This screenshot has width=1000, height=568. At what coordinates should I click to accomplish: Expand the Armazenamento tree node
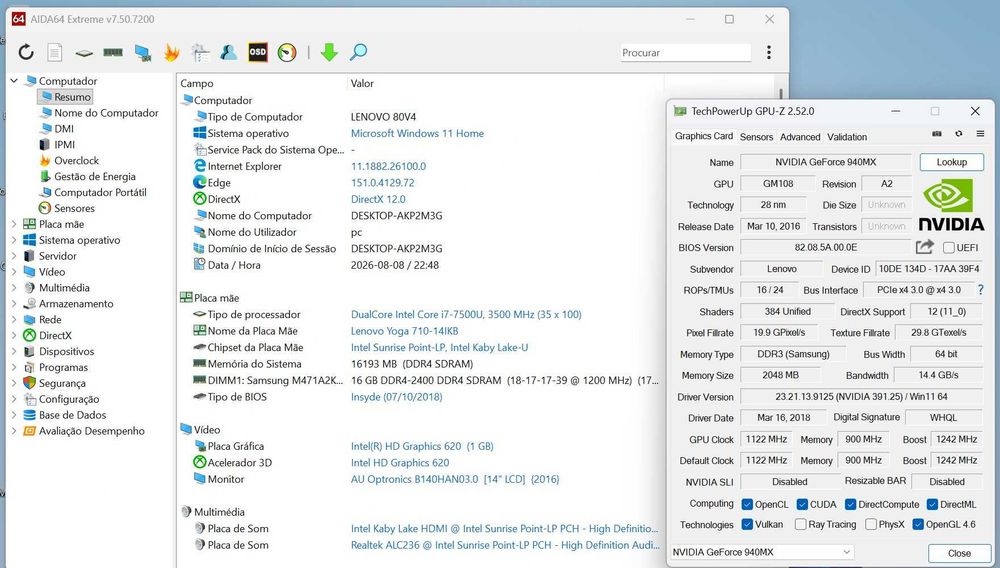(14, 303)
